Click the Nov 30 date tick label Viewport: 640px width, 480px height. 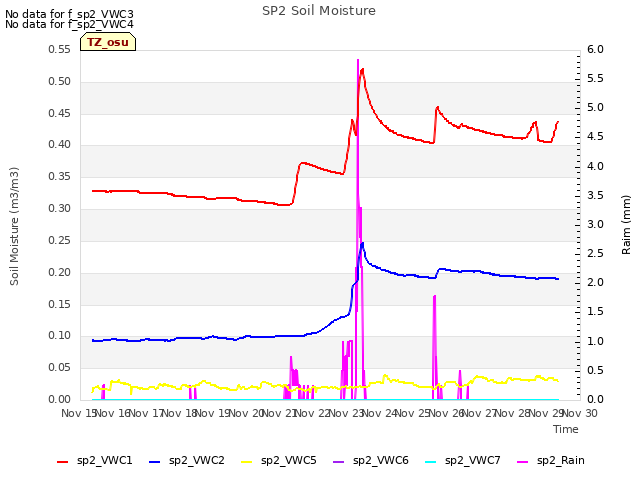point(580,413)
